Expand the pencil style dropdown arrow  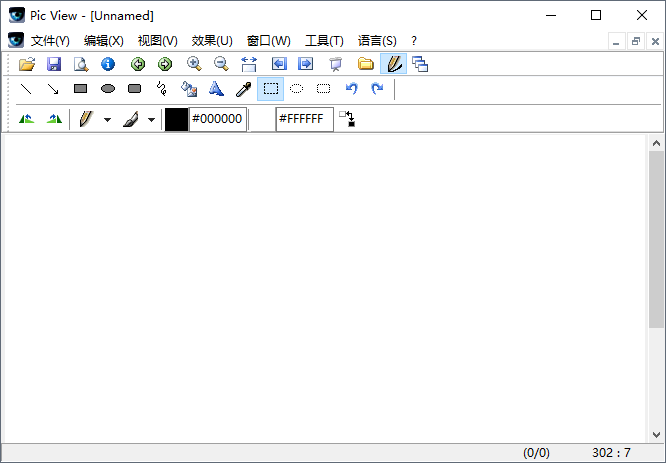tap(107, 120)
